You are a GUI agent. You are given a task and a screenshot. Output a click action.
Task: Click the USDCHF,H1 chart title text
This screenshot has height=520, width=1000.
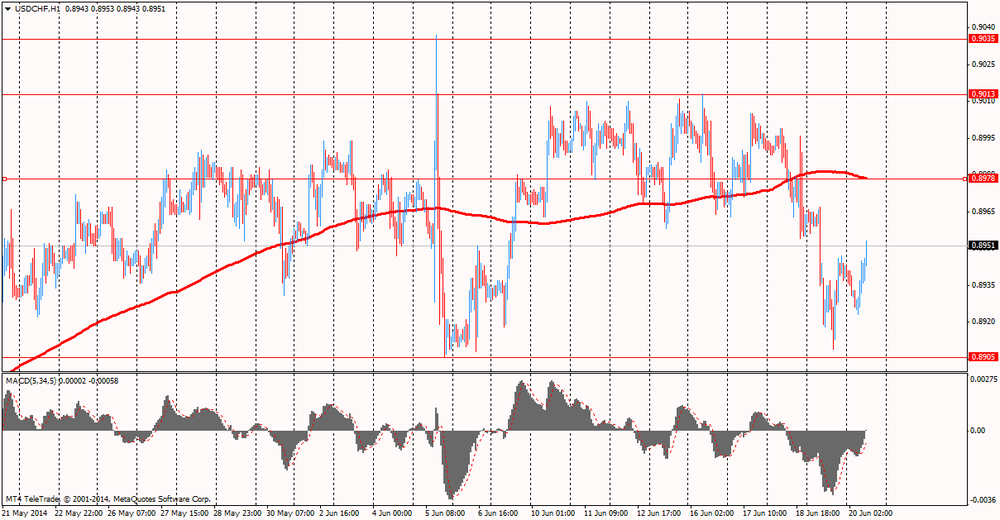tap(34, 8)
